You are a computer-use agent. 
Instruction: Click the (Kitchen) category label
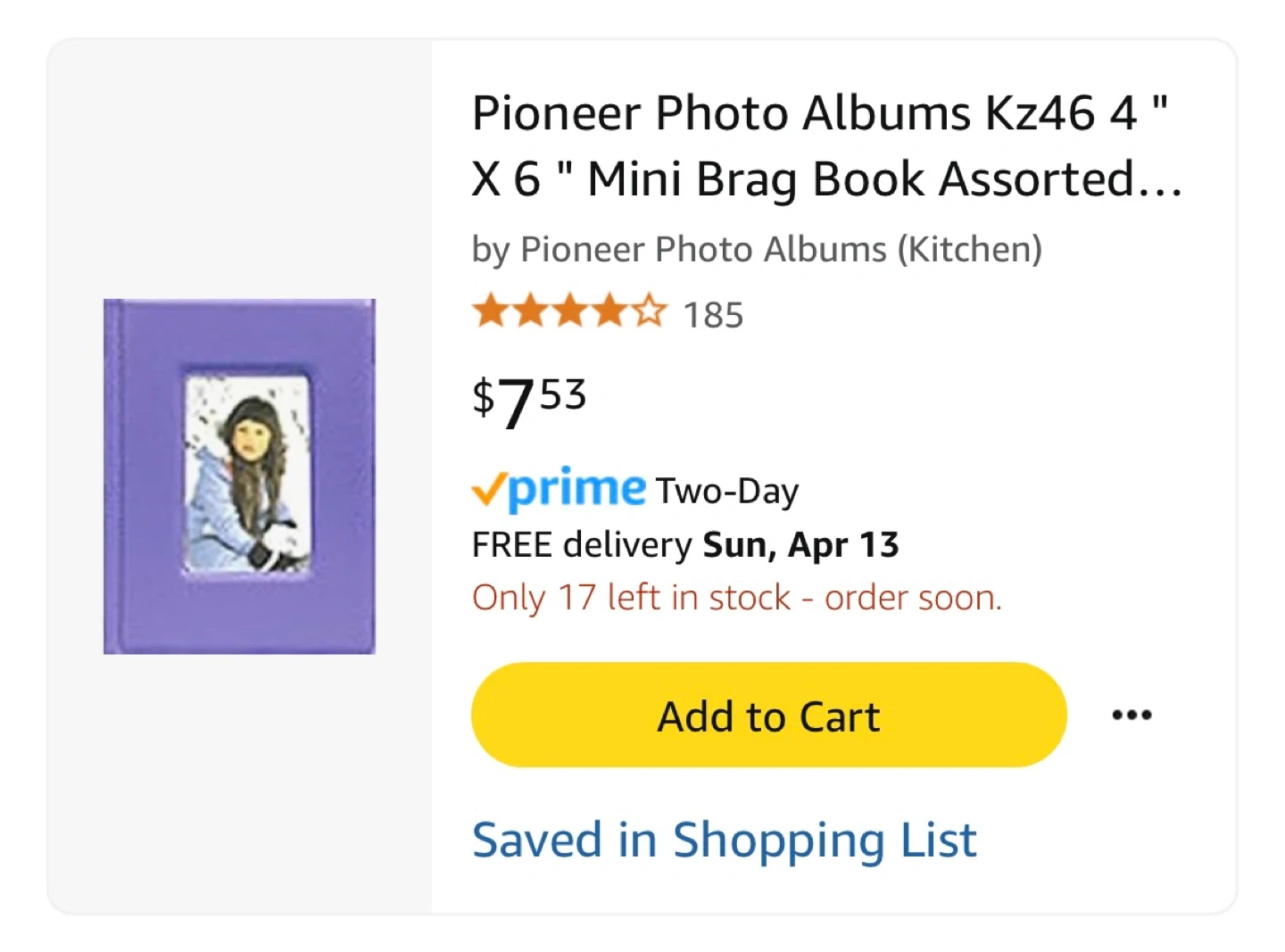coord(969,250)
